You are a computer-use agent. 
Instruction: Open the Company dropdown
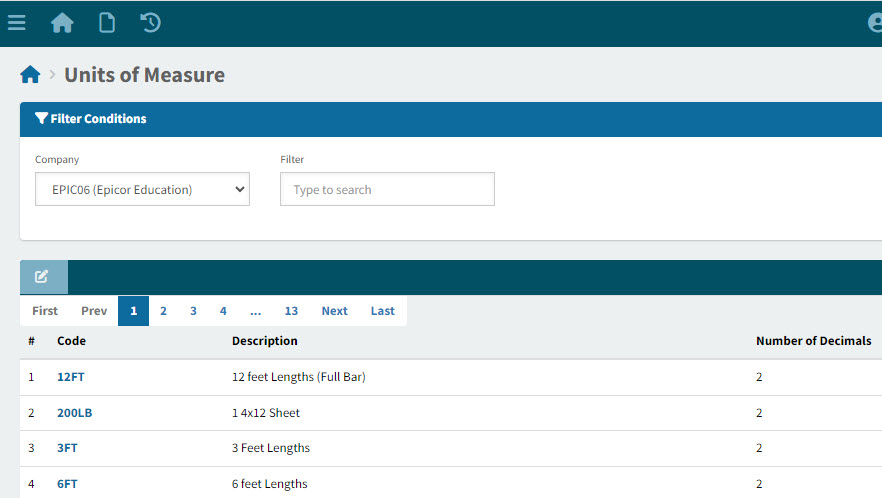click(x=142, y=189)
